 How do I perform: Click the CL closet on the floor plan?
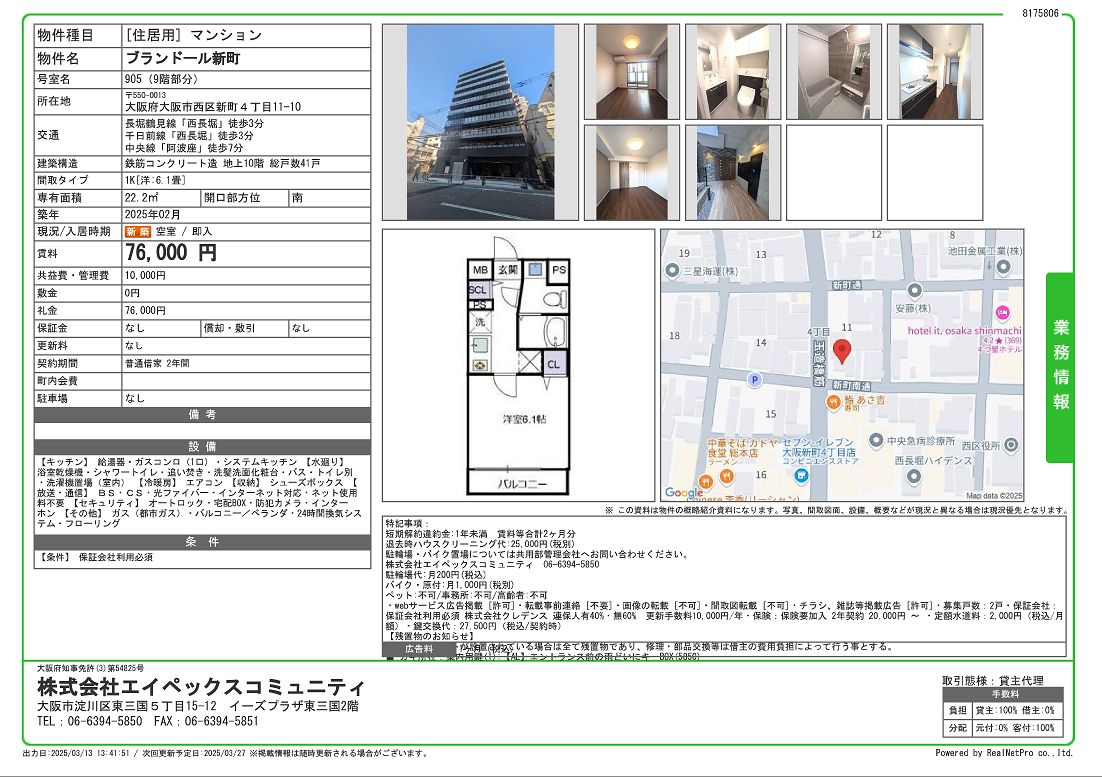pos(554,364)
